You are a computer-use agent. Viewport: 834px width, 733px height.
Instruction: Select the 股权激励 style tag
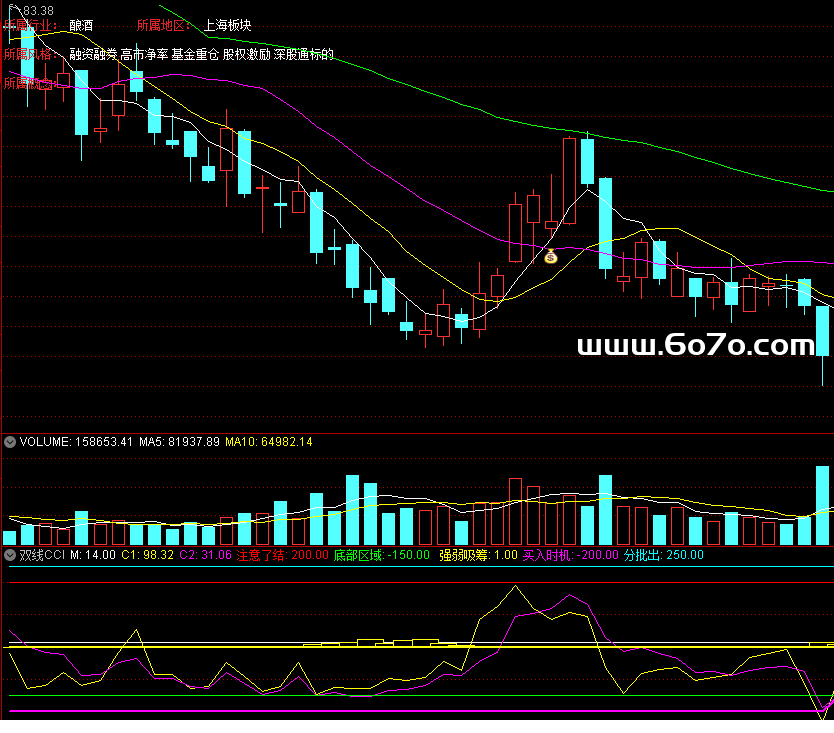tap(246, 54)
